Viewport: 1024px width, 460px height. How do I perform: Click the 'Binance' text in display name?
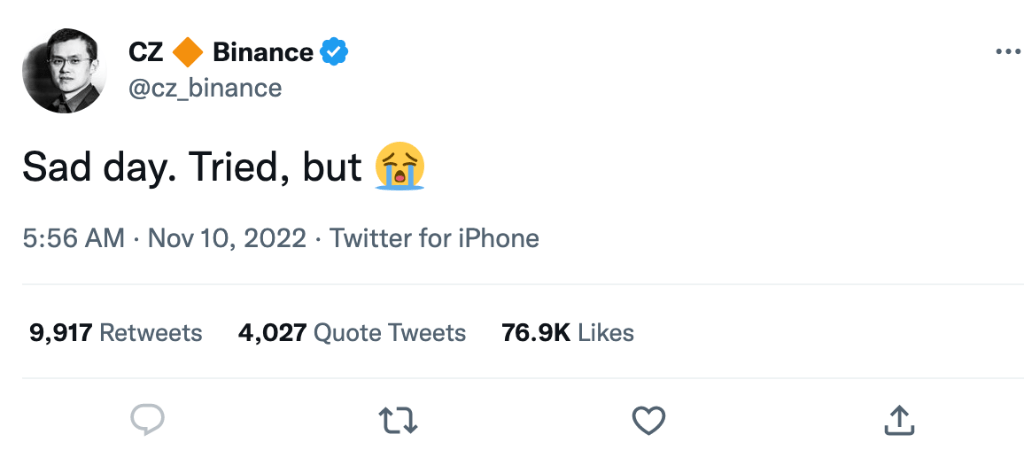coord(262,51)
